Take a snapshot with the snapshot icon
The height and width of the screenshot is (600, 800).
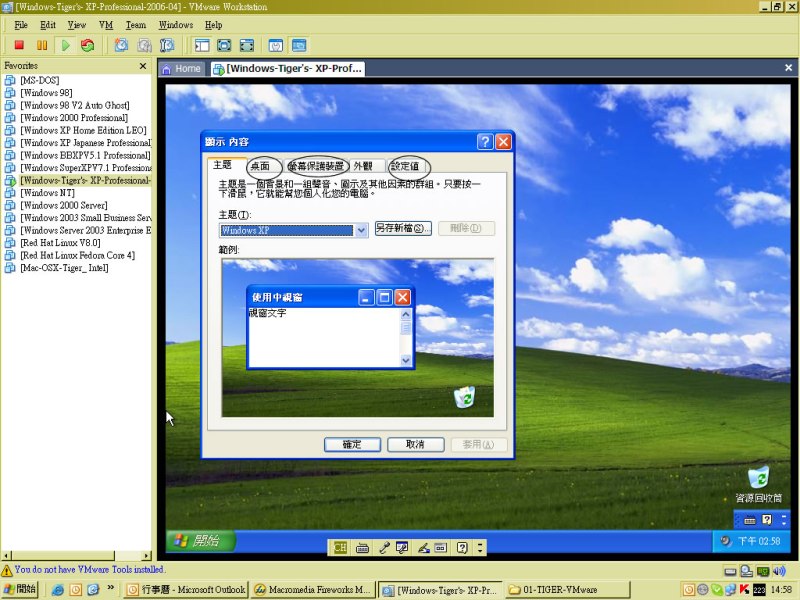point(121,45)
